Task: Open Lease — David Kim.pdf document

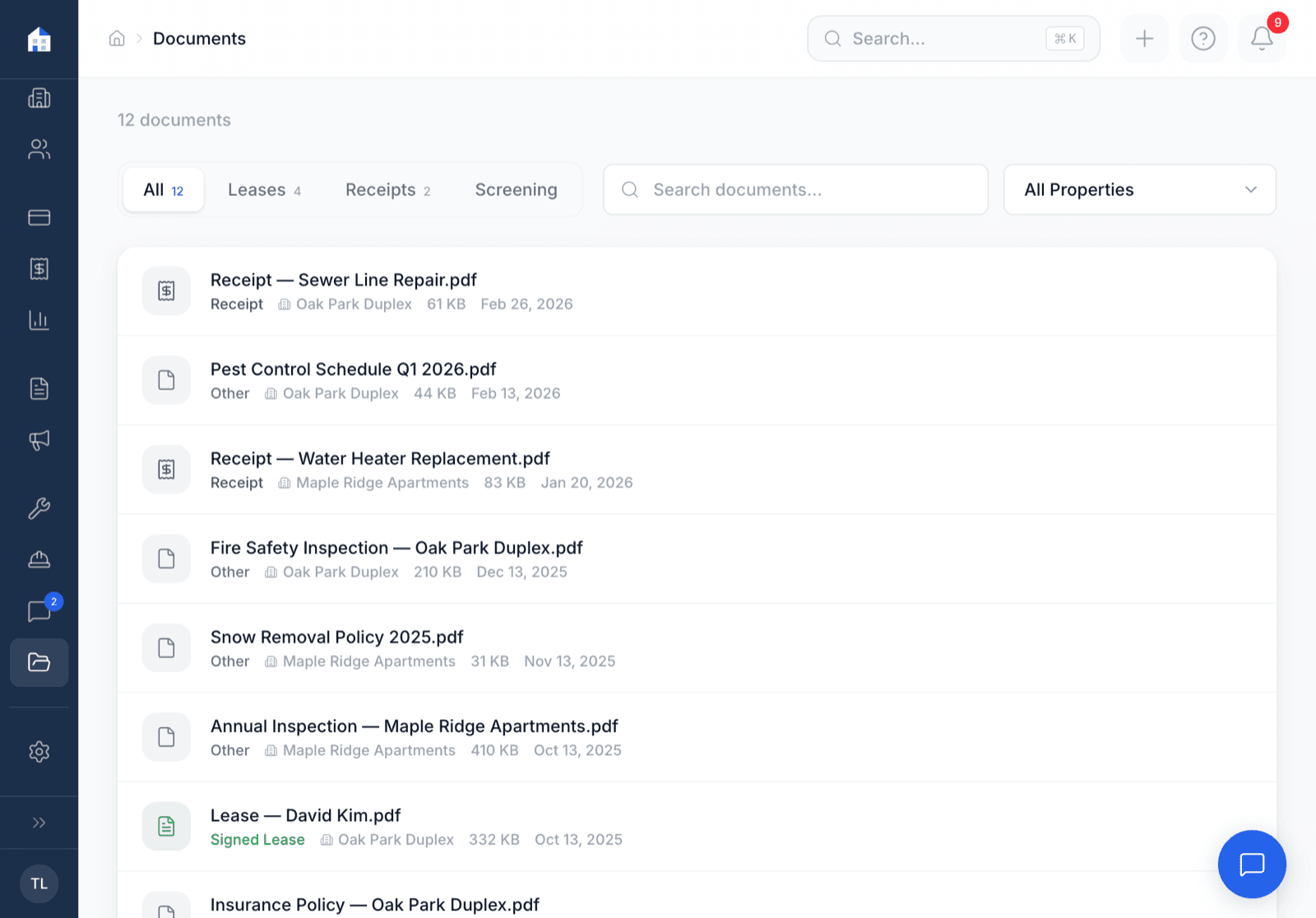Action: tap(305, 816)
